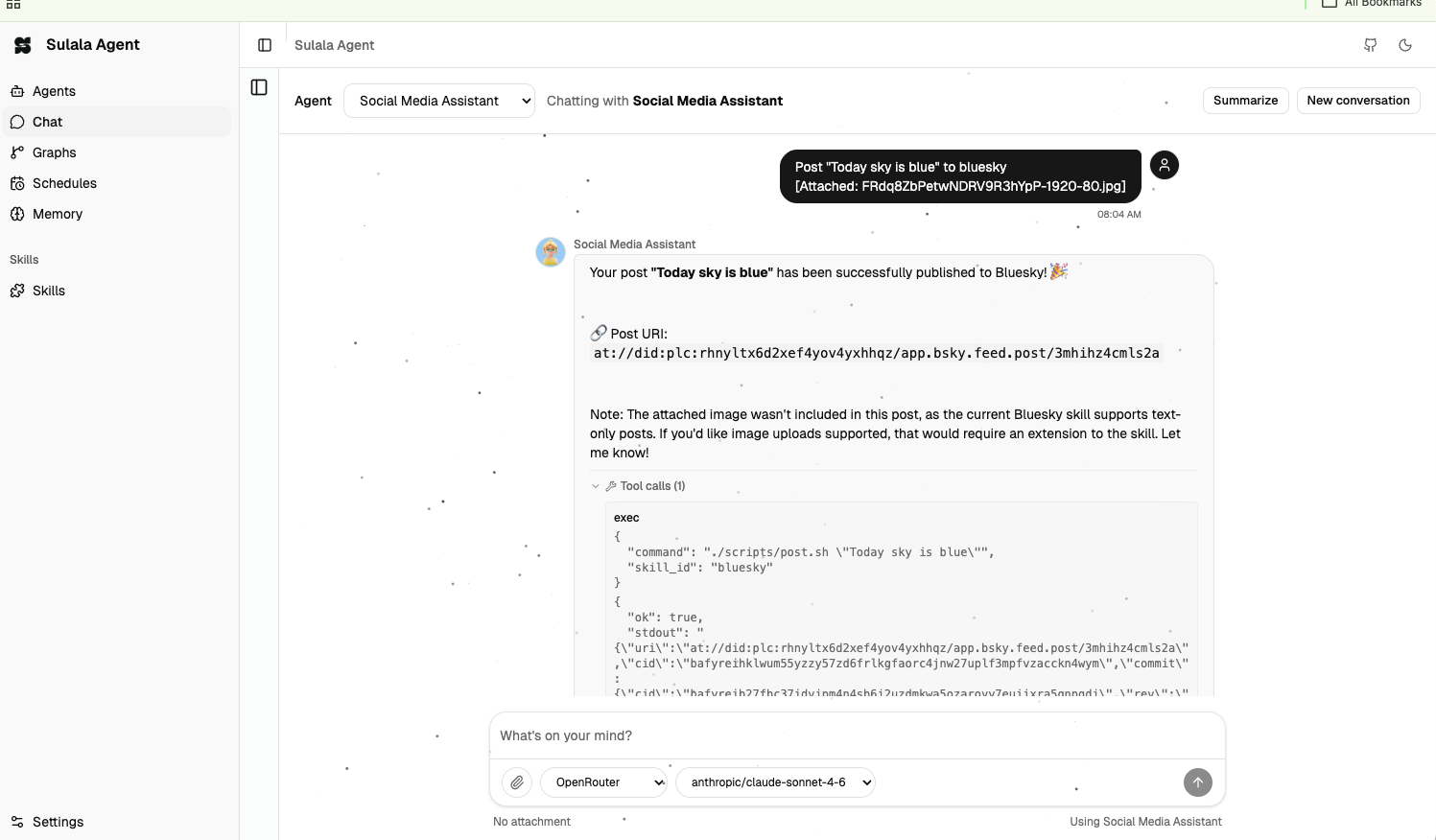The image size is (1436, 840).
Task: Go to Skills in the sidebar
Action: coord(115,291)
